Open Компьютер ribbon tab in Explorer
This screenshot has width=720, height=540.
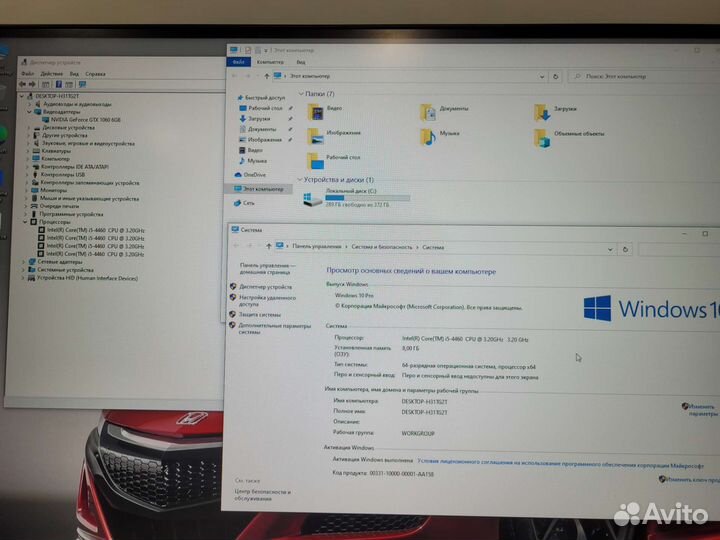tap(270, 62)
